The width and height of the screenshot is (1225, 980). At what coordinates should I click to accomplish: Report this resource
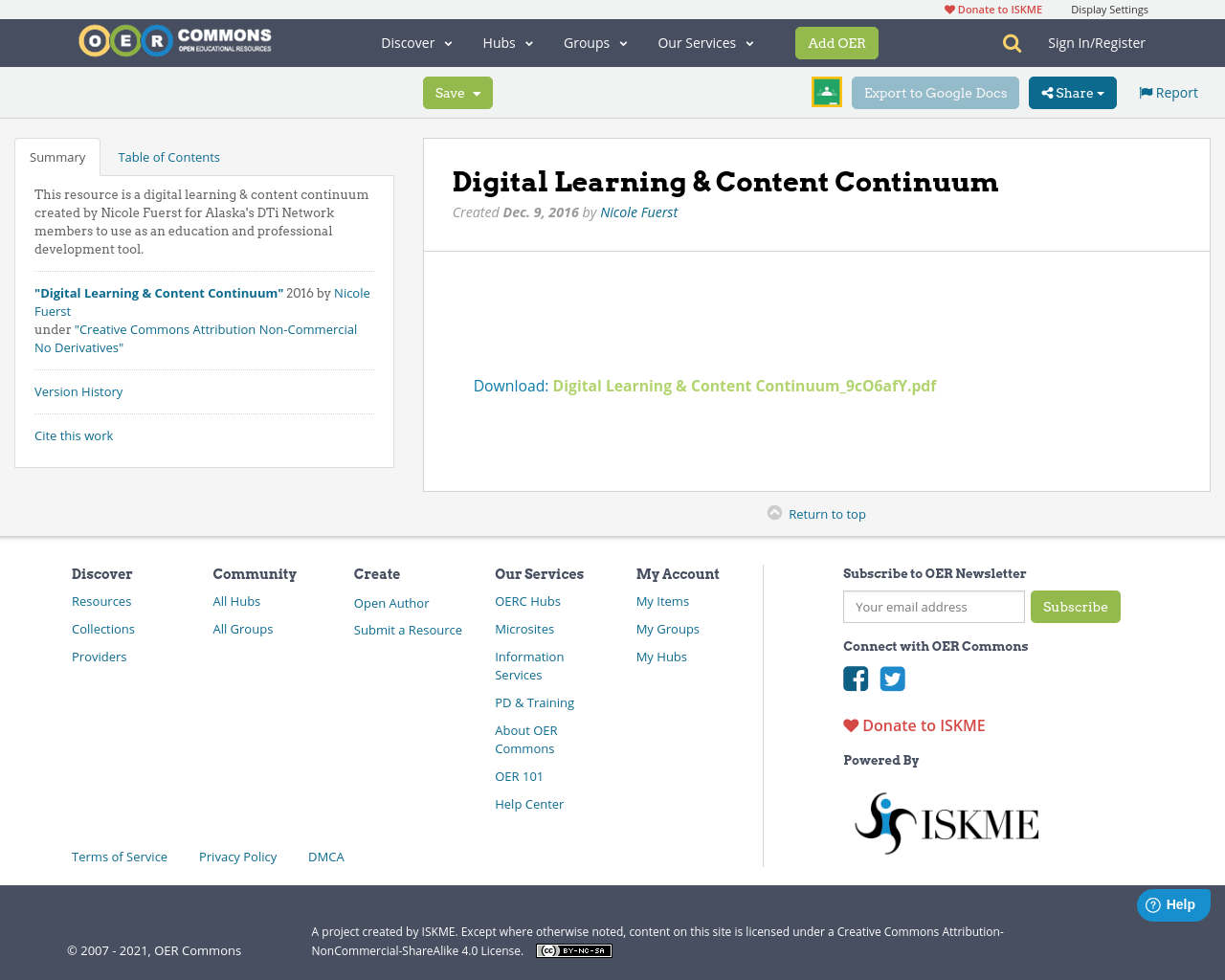click(1168, 92)
